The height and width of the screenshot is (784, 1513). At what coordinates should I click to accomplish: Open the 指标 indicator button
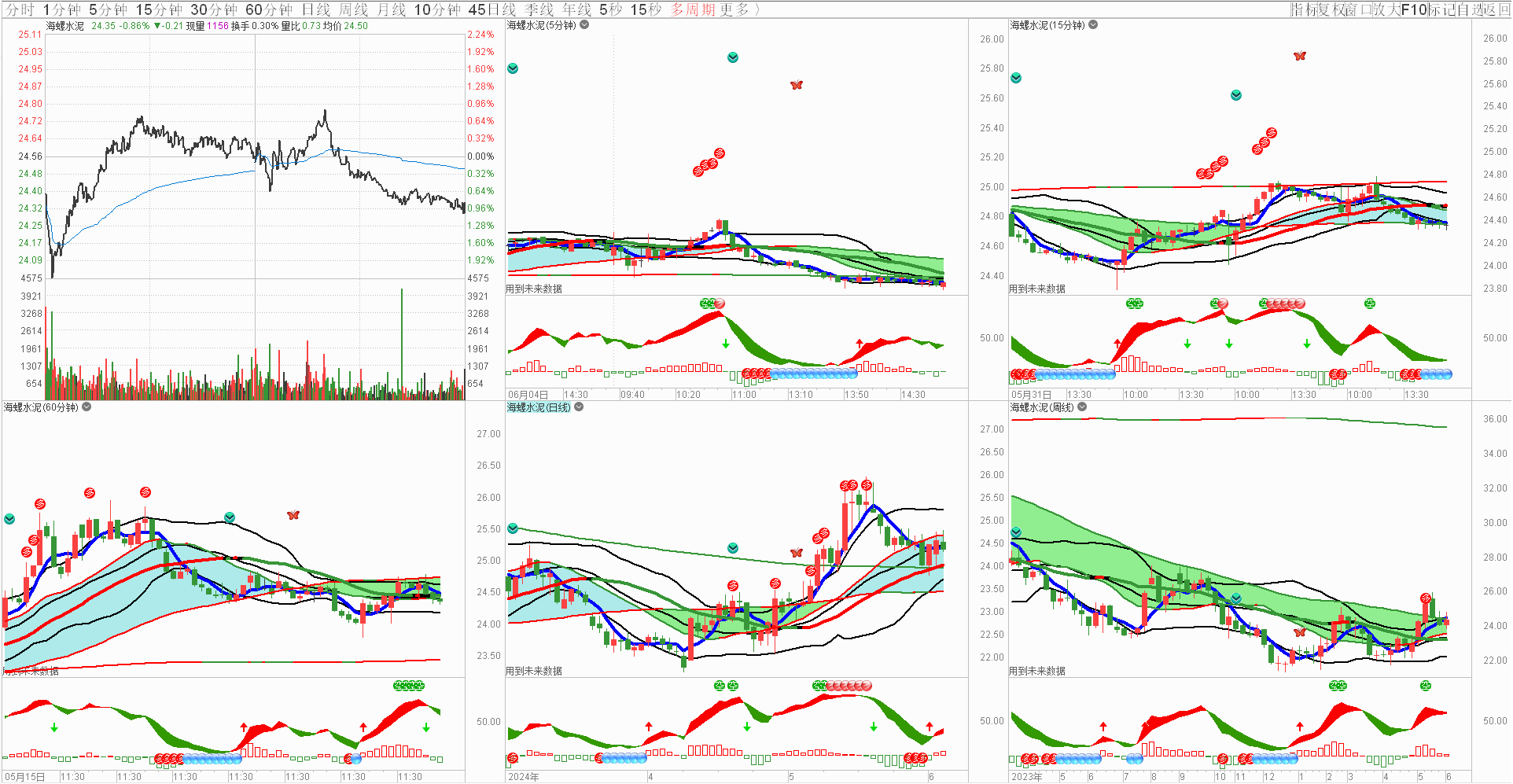point(1304,9)
